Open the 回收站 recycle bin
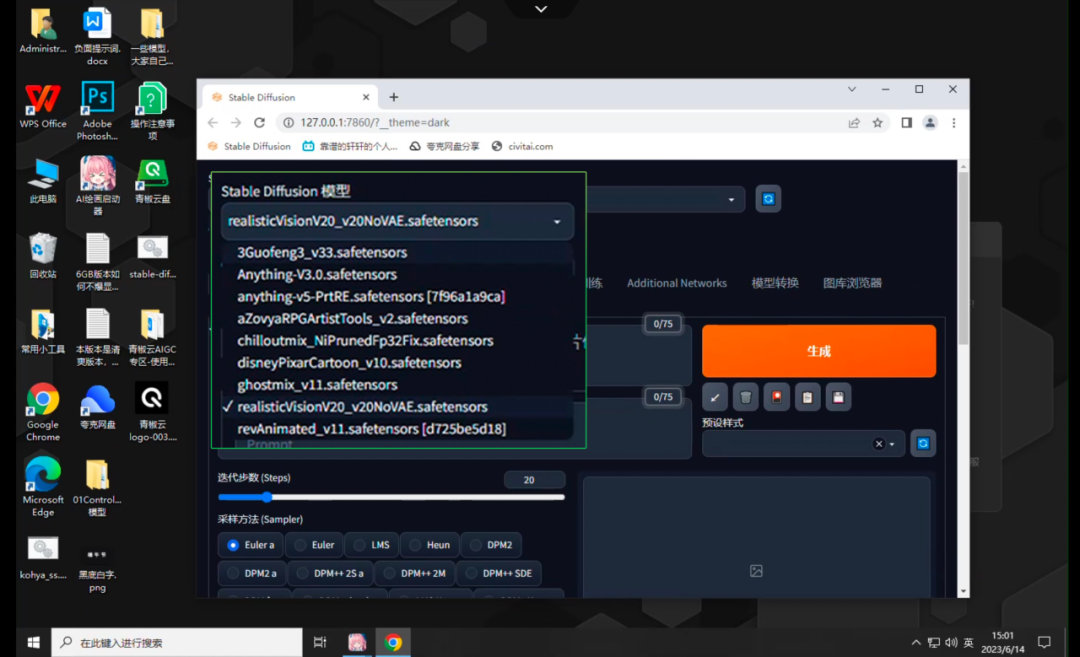 pos(43,256)
